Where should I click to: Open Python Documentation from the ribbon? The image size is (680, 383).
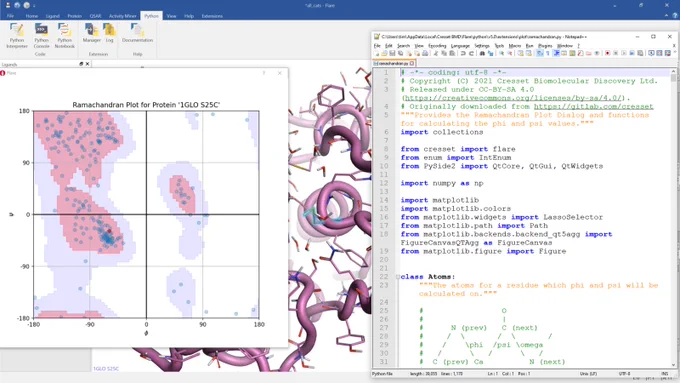coord(137,33)
